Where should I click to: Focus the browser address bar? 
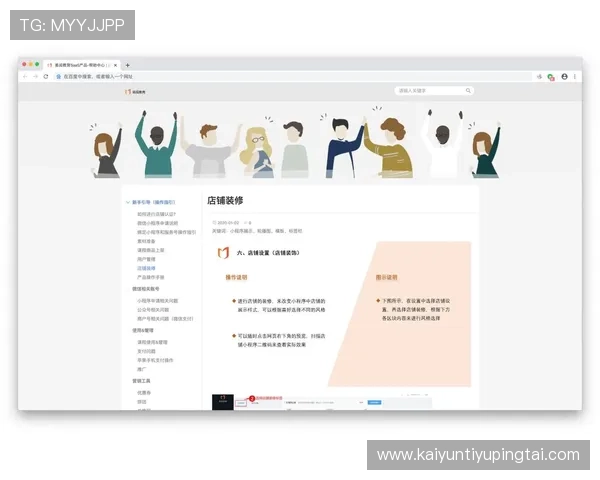(293, 77)
